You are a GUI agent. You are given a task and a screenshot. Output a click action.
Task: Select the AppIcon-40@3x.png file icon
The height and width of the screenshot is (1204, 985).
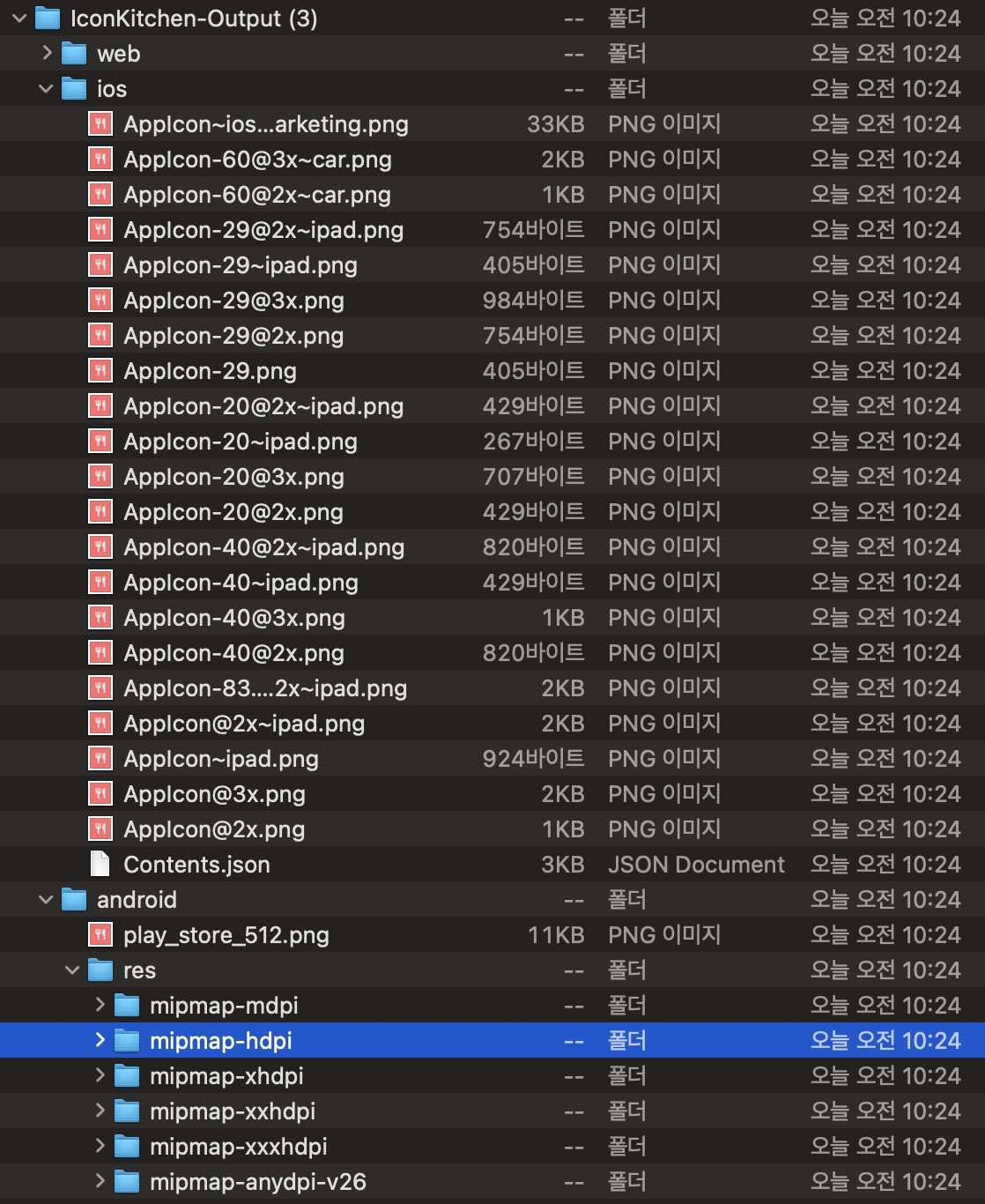(100, 618)
